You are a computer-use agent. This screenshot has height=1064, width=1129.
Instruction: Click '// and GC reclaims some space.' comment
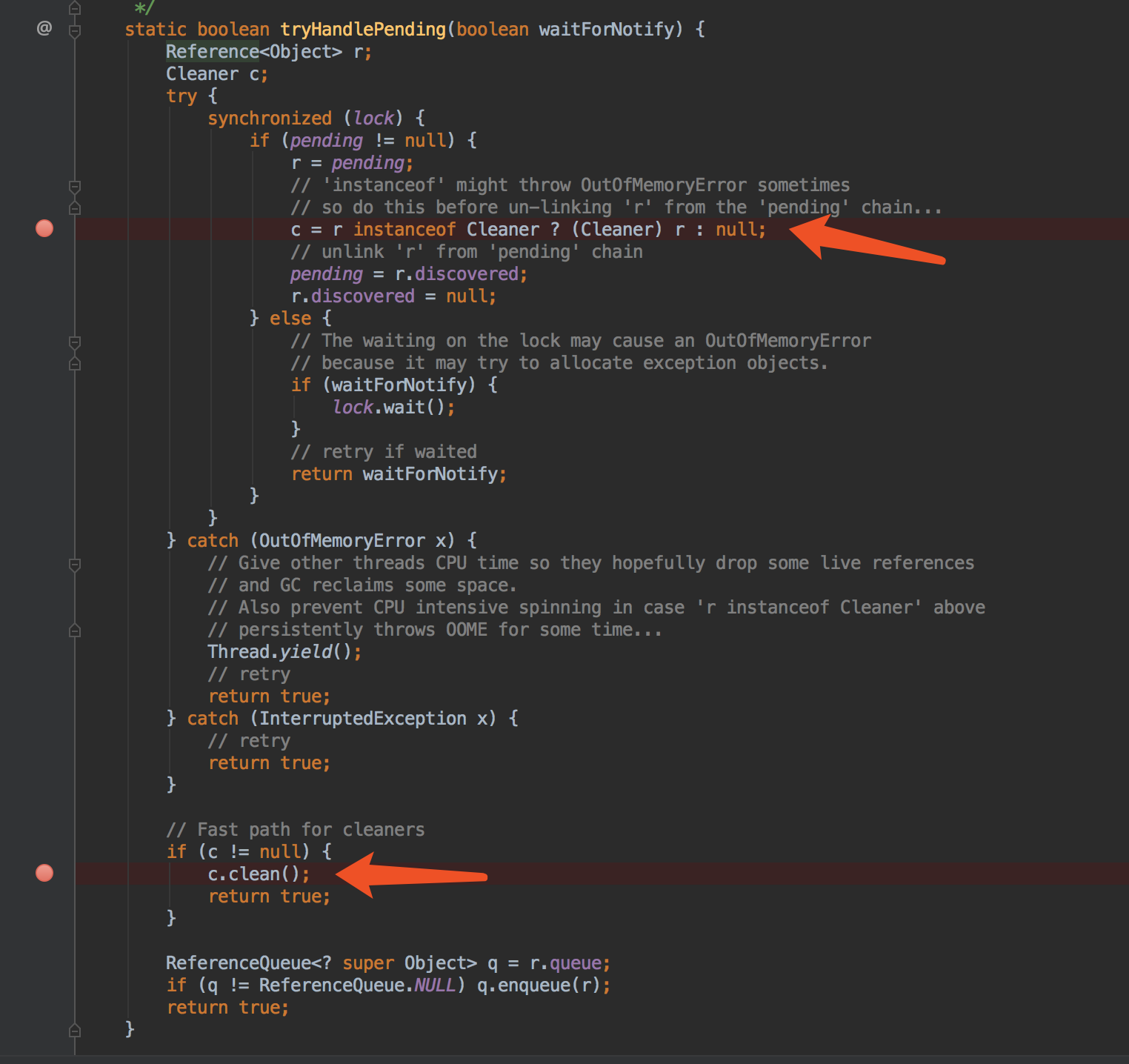coord(362,585)
